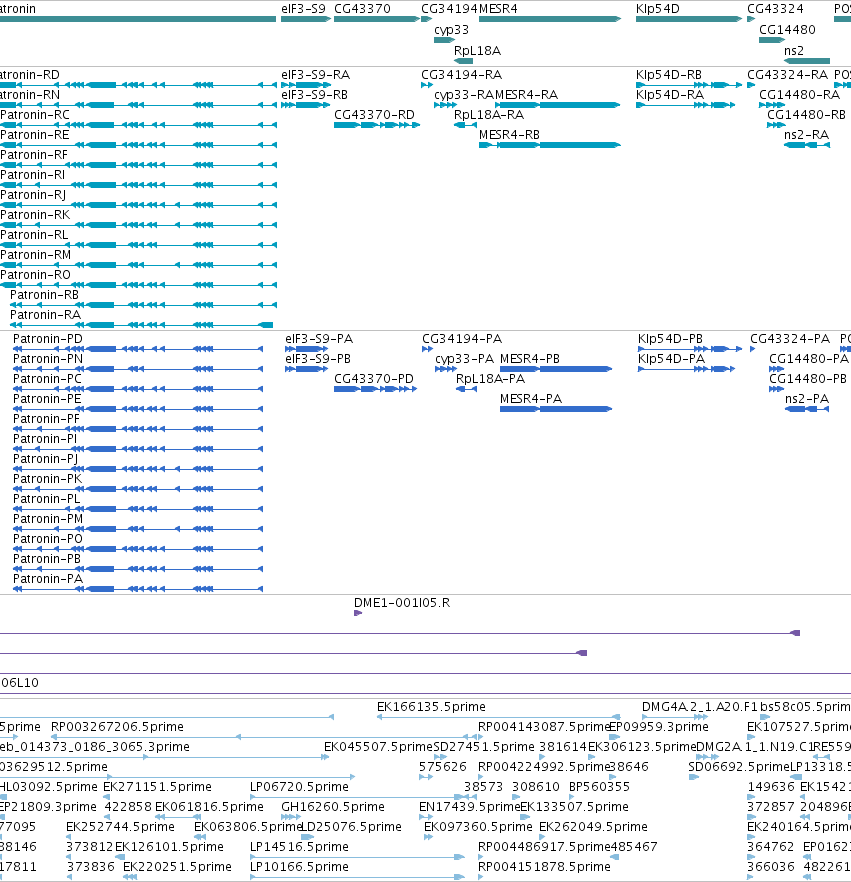Click the MESR4-PA protein glyph
This screenshot has height=882, width=851.
point(556,409)
